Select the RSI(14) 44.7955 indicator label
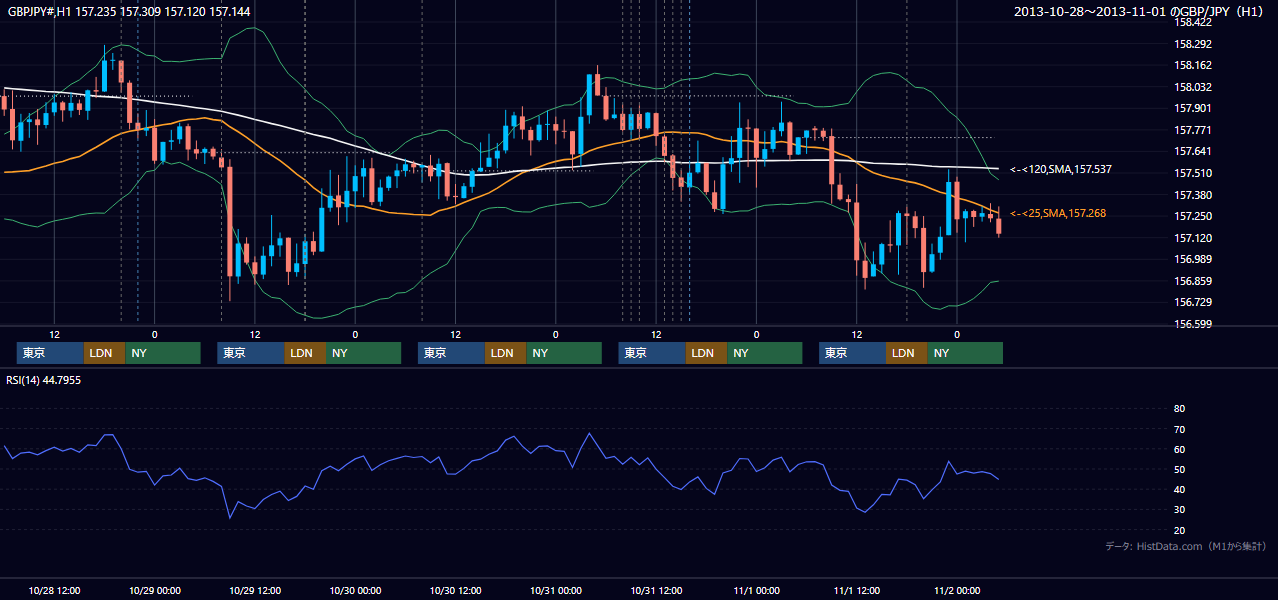Viewport: 1278px width, 600px height. click(43, 381)
